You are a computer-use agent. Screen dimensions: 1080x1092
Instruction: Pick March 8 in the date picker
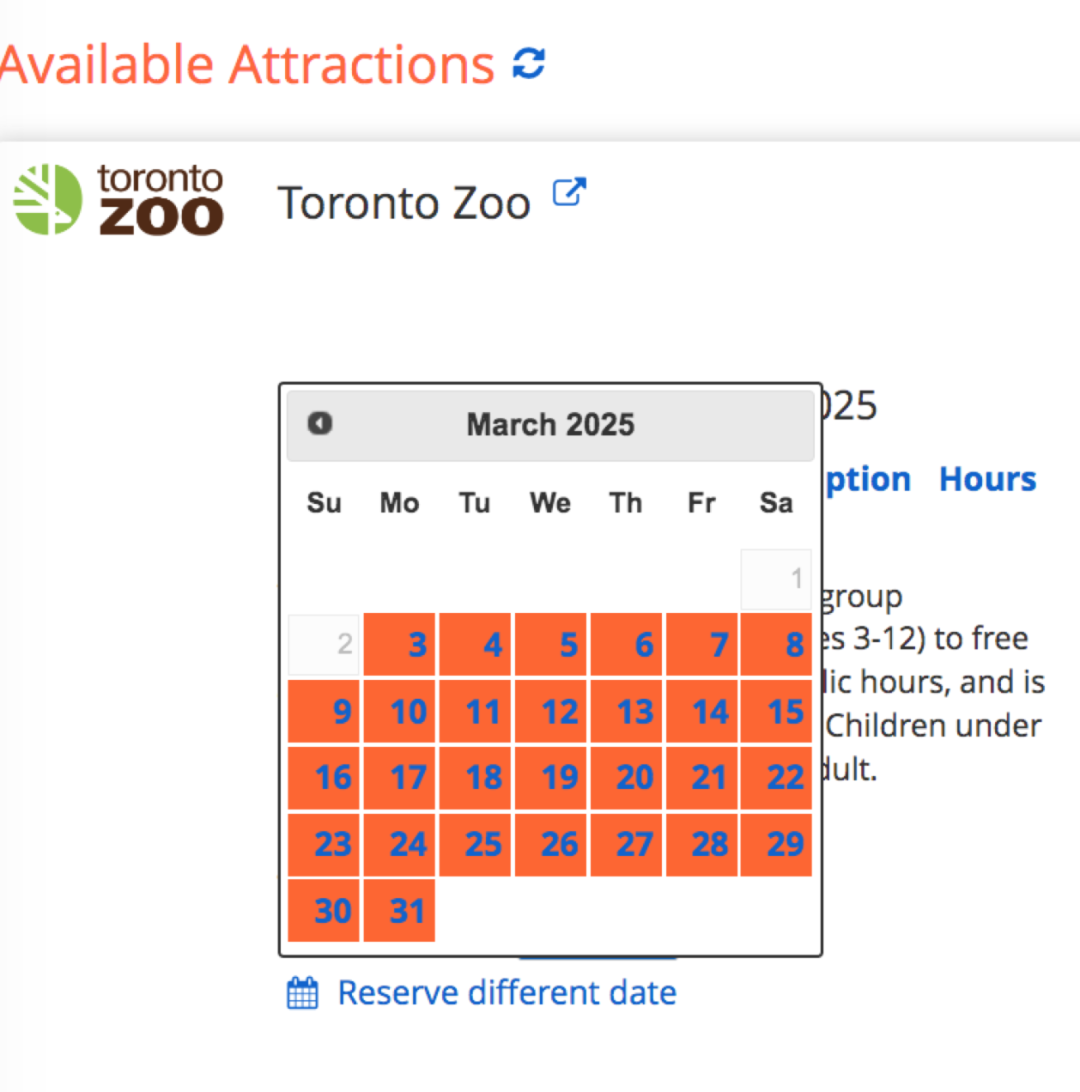pyautogui.click(x=776, y=644)
